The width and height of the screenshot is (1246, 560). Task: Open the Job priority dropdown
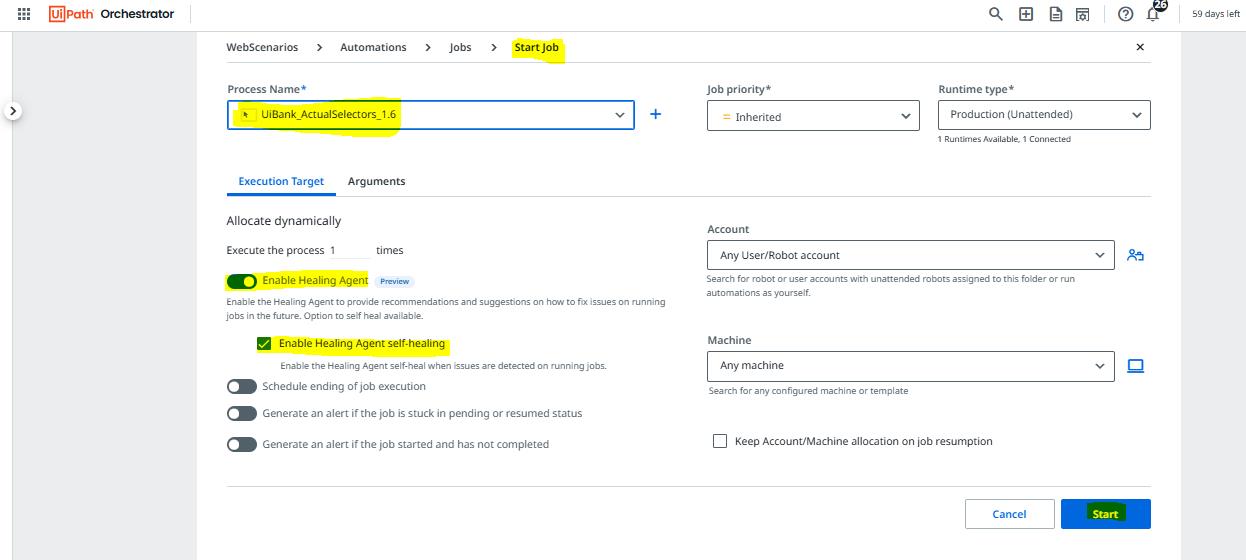812,116
